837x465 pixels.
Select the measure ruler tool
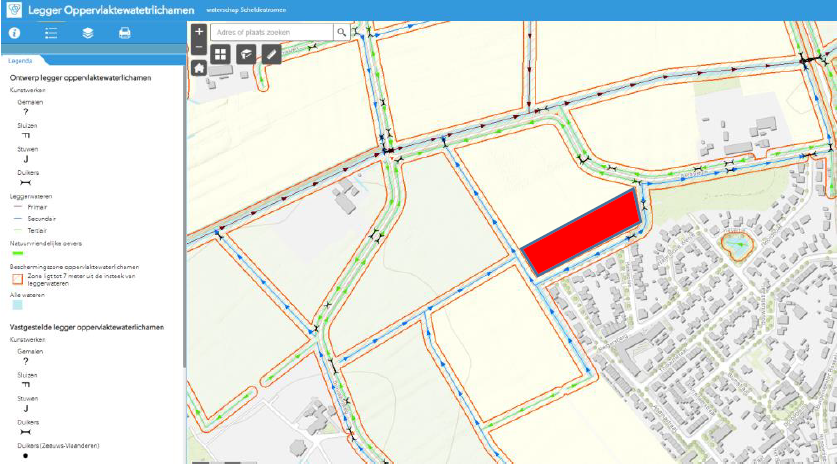click(271, 54)
